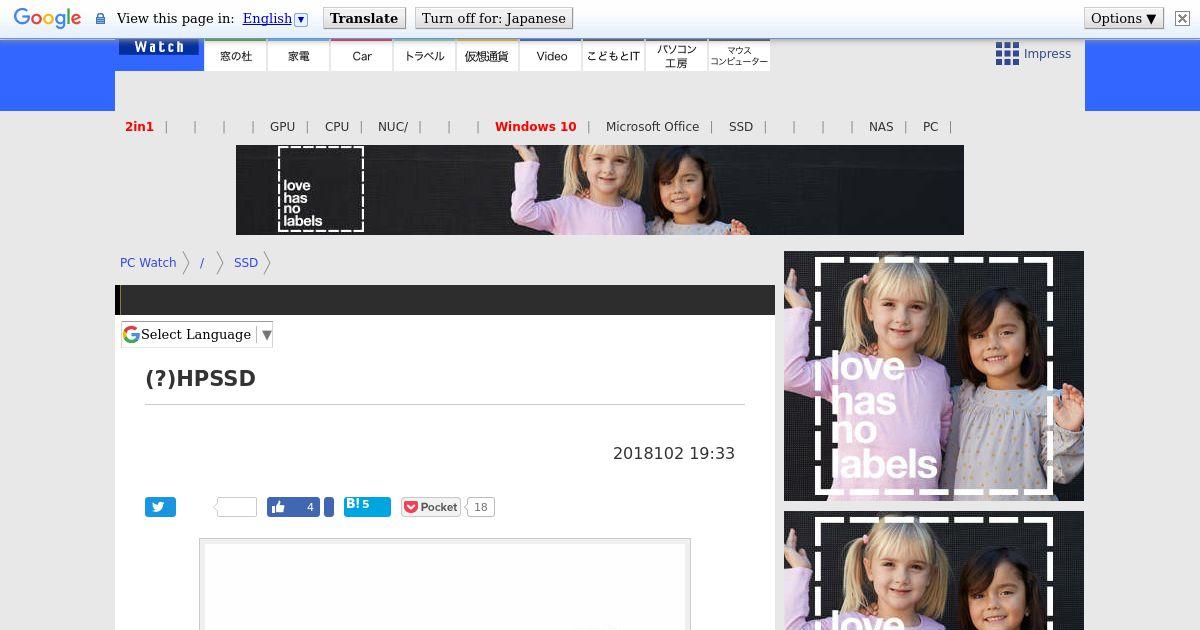Image resolution: width=1200 pixels, height=630 pixels.
Task: Open the こどもとIT tab
Action: 613,56
